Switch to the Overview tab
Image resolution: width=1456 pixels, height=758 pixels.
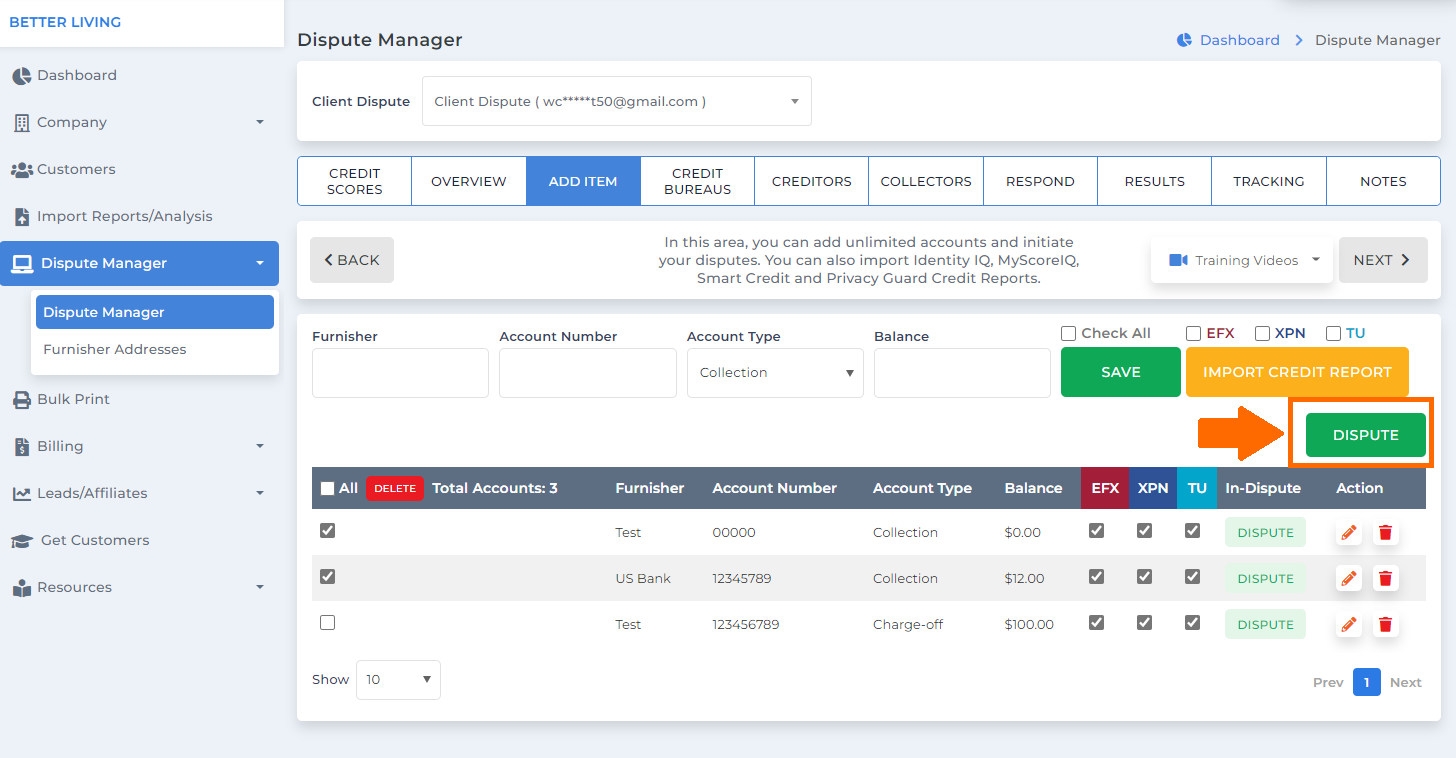(469, 181)
